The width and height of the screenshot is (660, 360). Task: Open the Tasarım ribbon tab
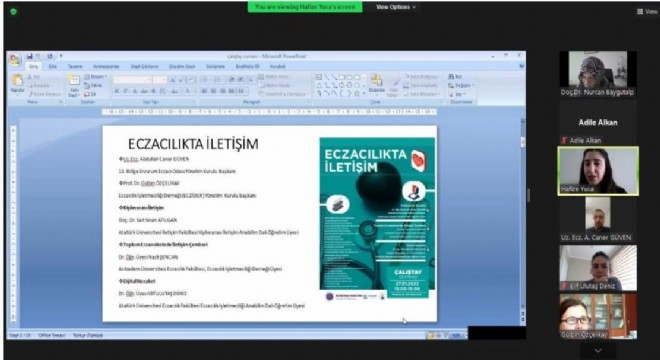pos(75,67)
